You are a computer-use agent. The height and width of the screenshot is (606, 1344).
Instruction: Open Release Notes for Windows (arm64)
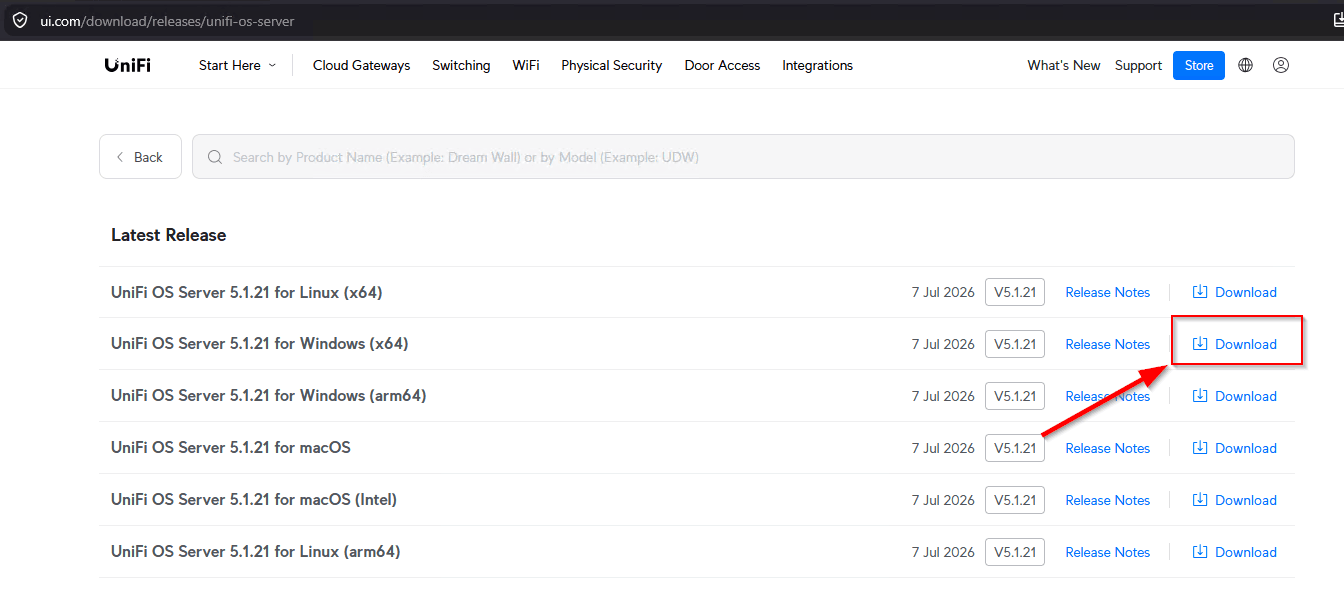(x=1108, y=396)
